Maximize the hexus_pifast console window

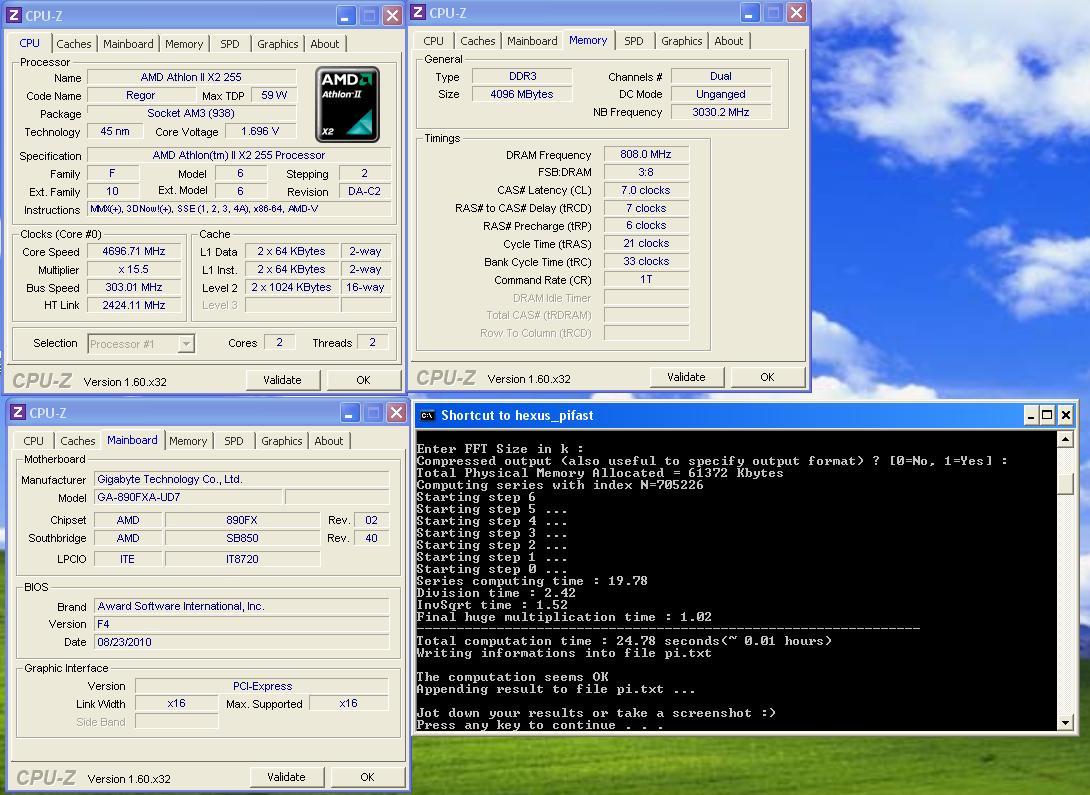click(x=1047, y=416)
